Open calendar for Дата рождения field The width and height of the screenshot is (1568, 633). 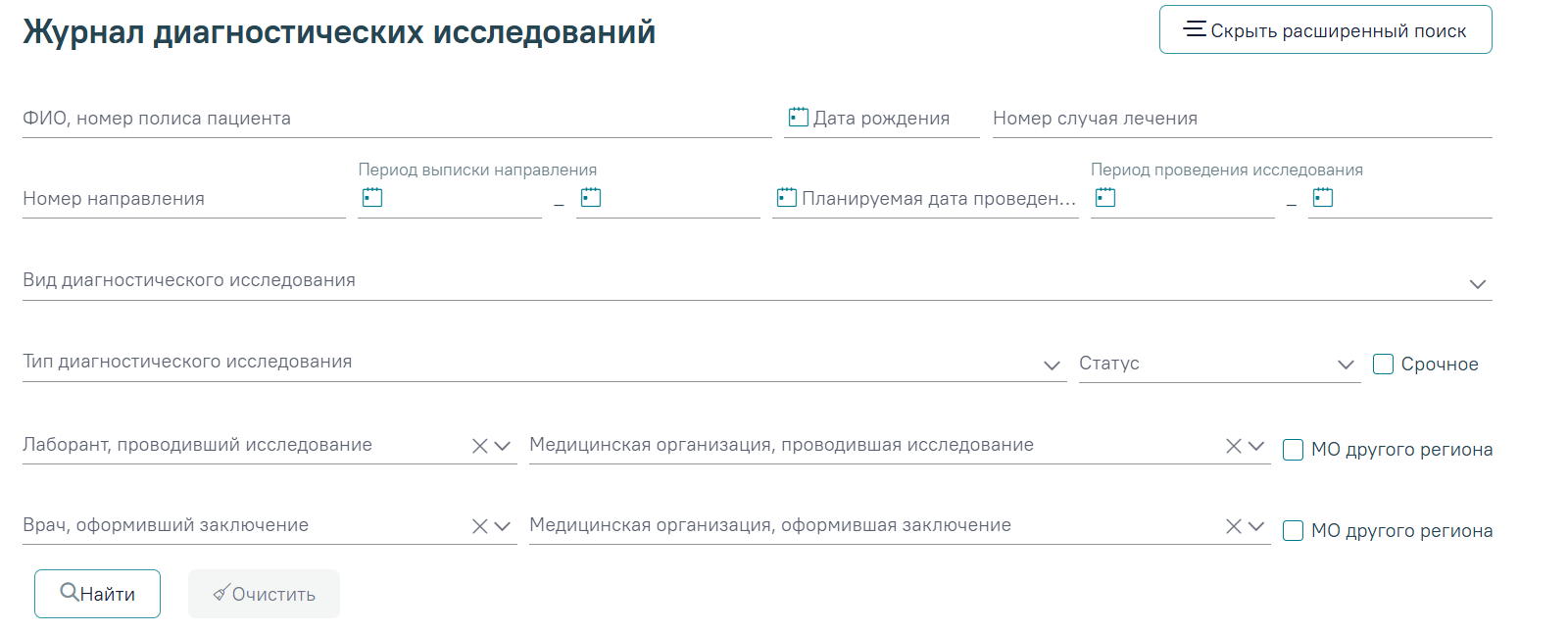pos(799,118)
